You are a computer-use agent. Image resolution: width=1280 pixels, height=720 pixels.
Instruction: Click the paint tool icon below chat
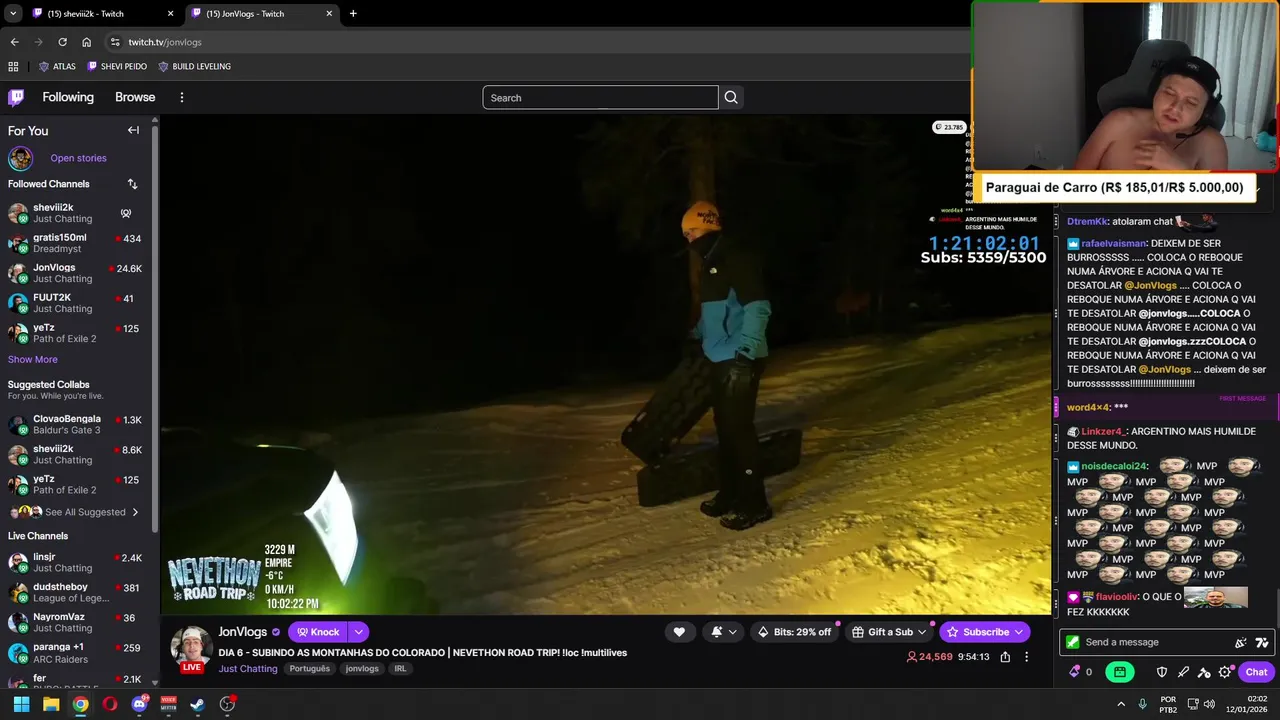pyautogui.click(x=1204, y=672)
